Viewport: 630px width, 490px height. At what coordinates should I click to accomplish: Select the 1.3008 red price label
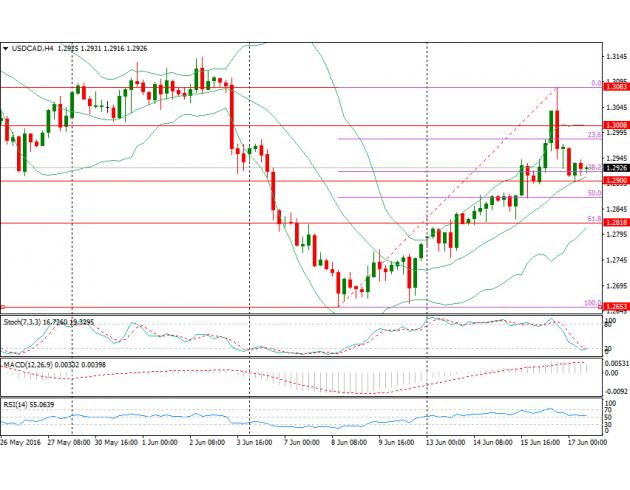[x=616, y=125]
